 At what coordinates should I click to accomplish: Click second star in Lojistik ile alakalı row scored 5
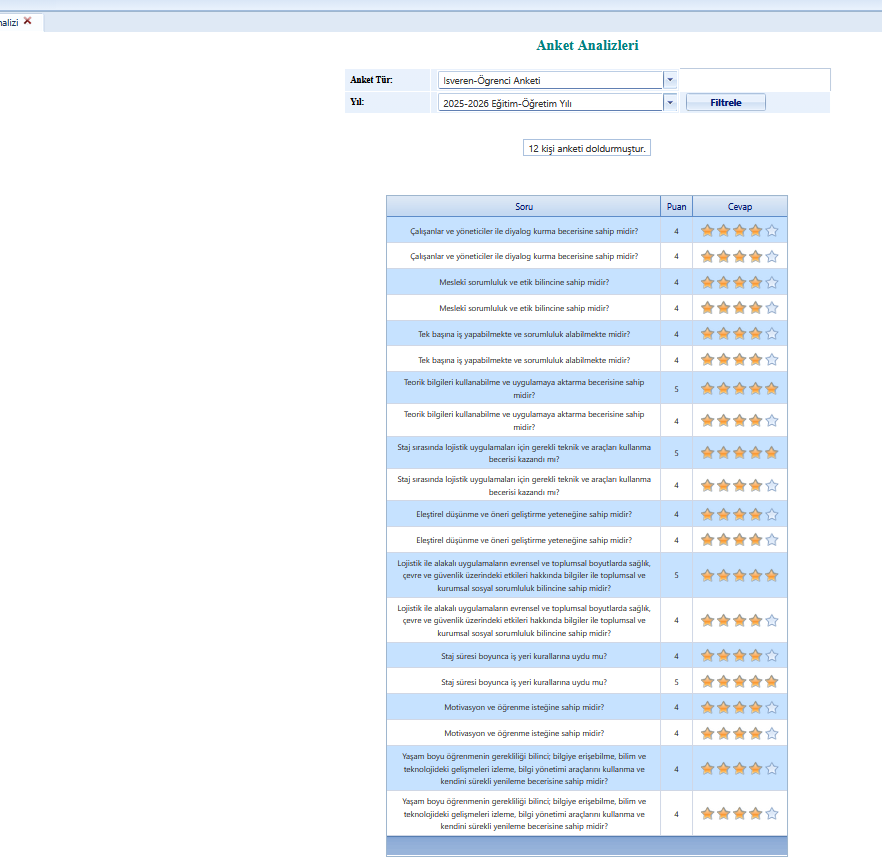point(723,576)
